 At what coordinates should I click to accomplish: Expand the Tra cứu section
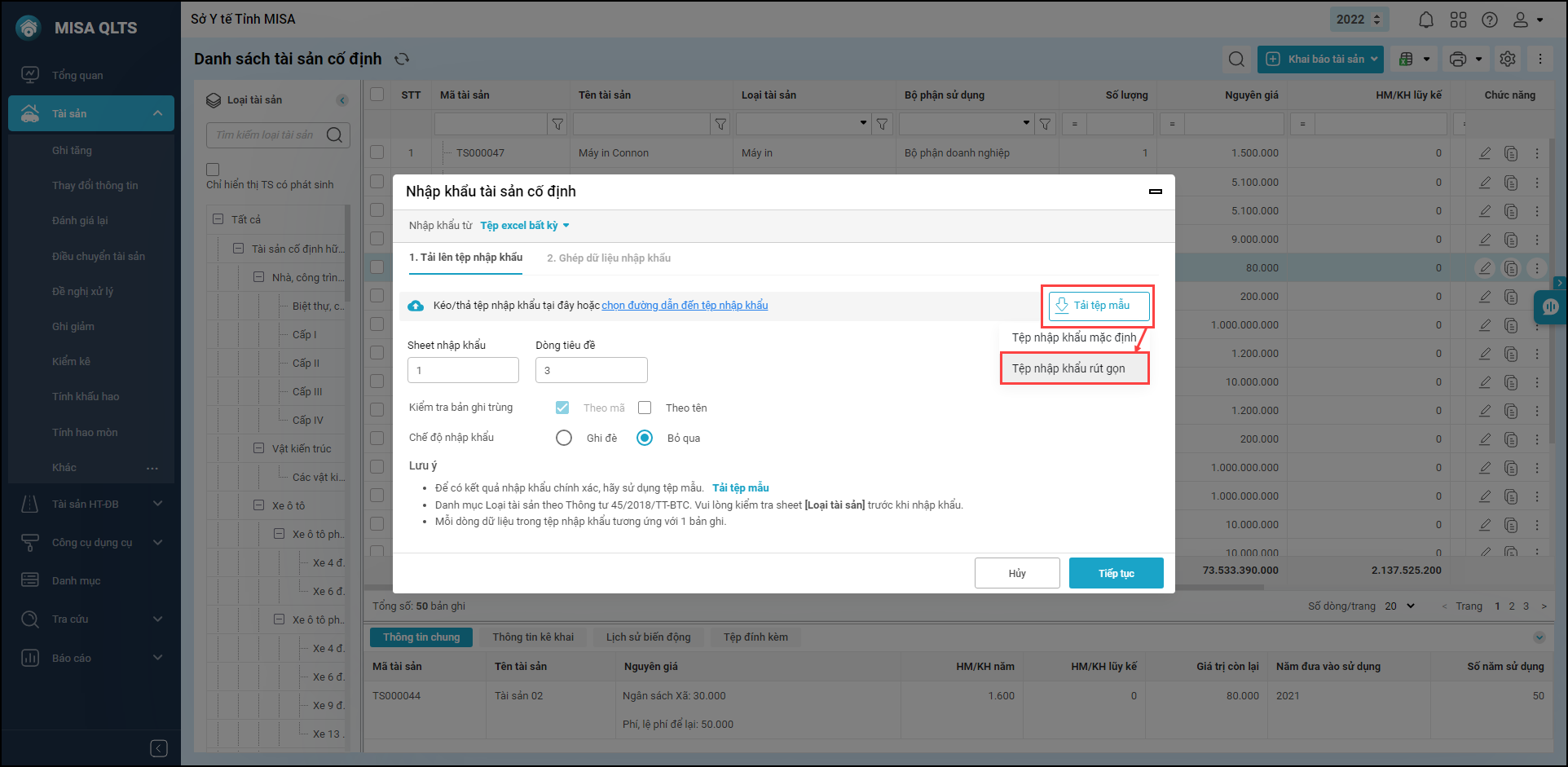point(157,619)
